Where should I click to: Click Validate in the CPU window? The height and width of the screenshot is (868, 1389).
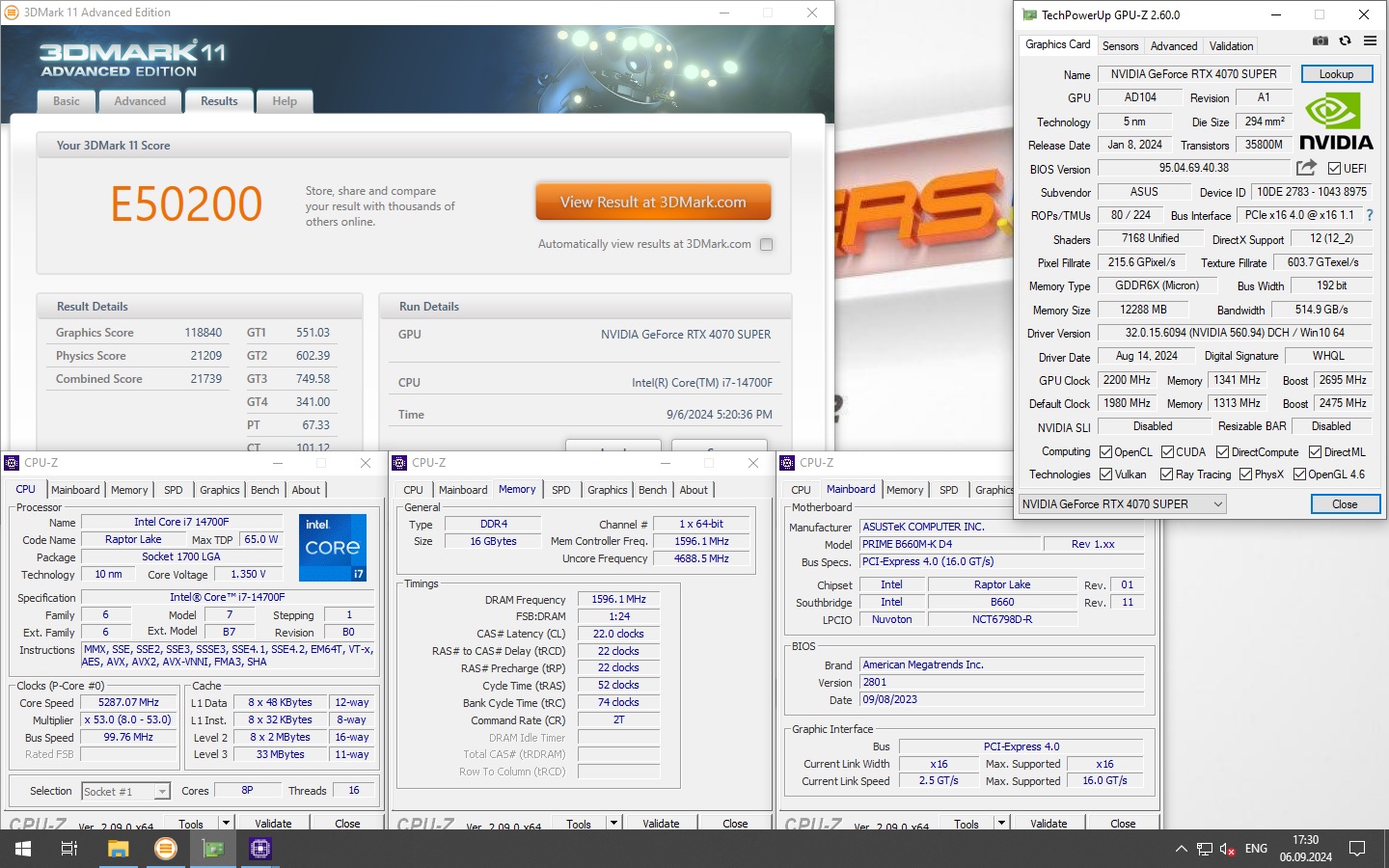[273, 823]
